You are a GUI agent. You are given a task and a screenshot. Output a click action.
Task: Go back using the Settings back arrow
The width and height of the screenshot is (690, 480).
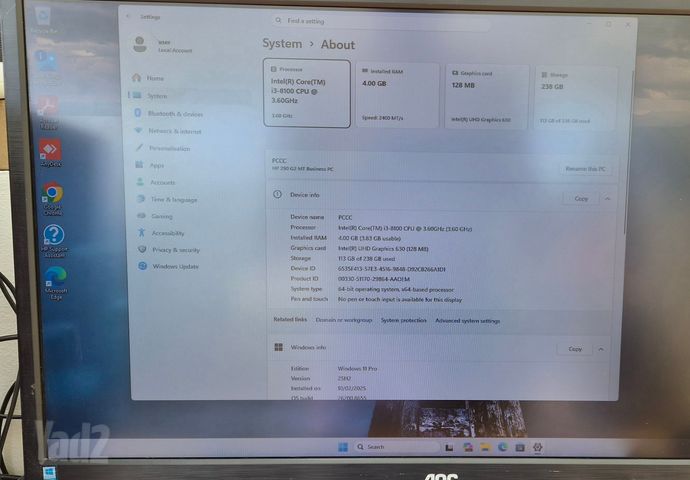(x=128, y=16)
